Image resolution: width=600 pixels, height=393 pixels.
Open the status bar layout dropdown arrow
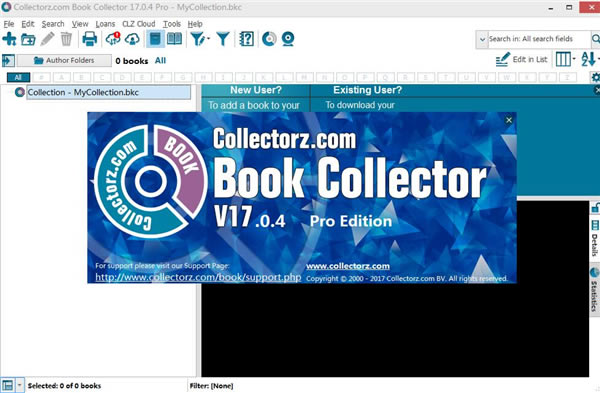click(20, 385)
